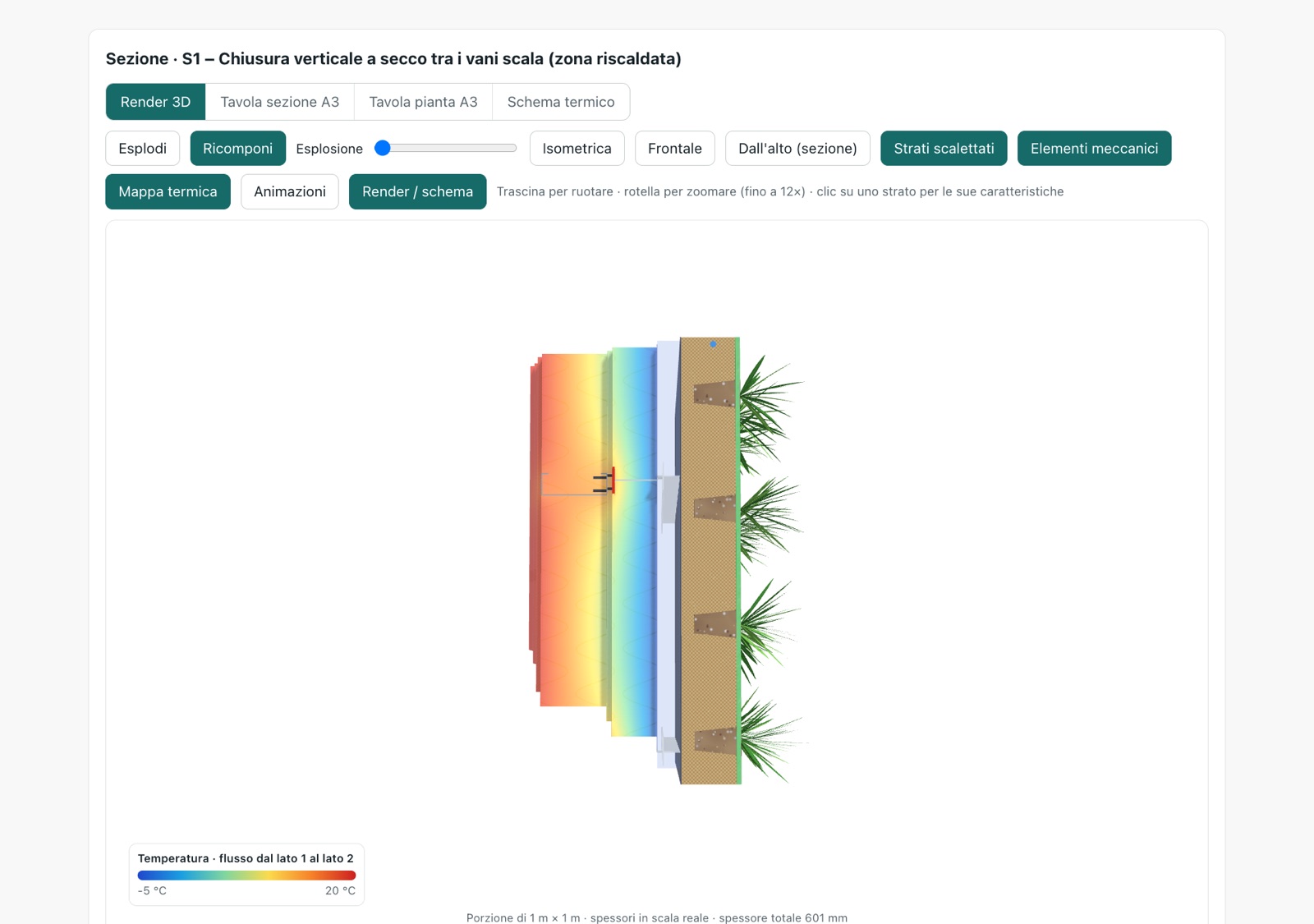Click the Esplosione slider handle
The height and width of the screenshot is (924, 1314).
click(383, 149)
